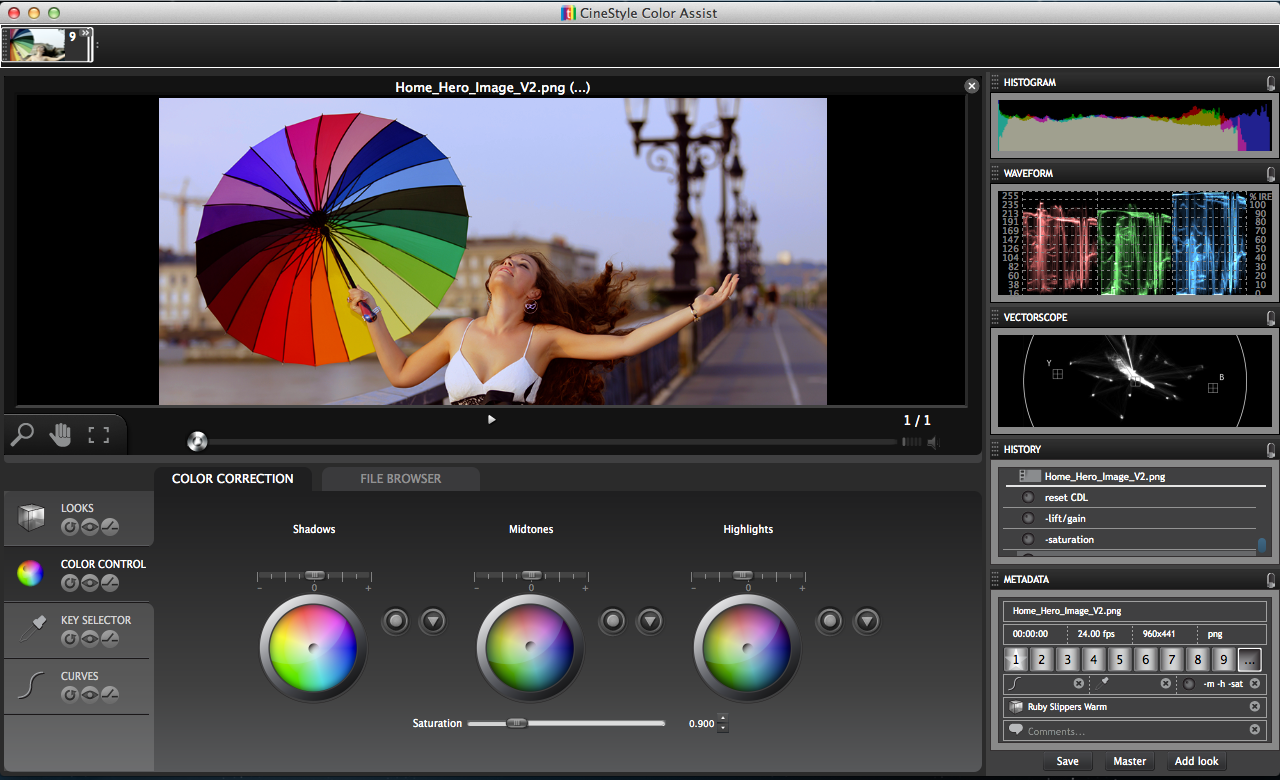Select the hand pan tool
Image resolution: width=1280 pixels, height=780 pixels.
pyautogui.click(x=61, y=435)
